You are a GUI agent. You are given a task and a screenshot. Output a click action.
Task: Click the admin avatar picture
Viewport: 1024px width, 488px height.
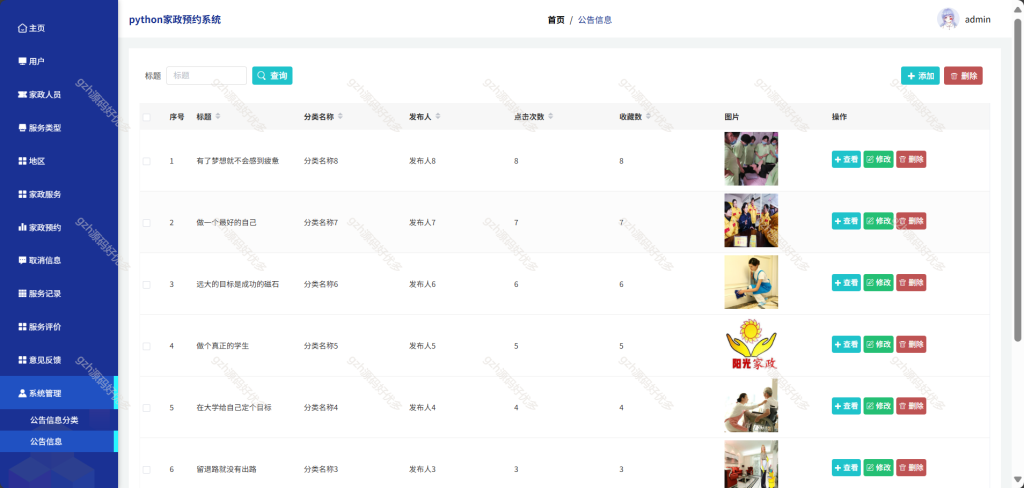click(x=948, y=19)
